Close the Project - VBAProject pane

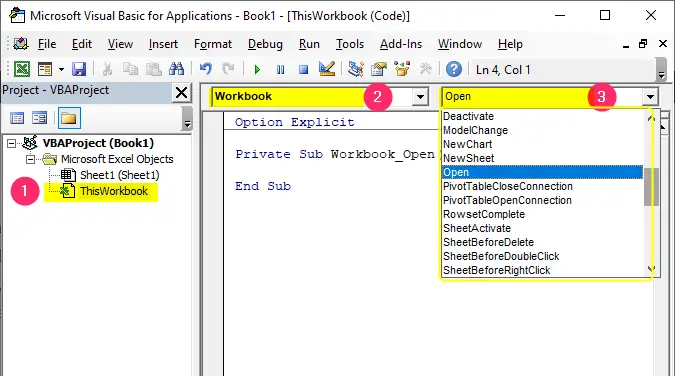(x=182, y=92)
